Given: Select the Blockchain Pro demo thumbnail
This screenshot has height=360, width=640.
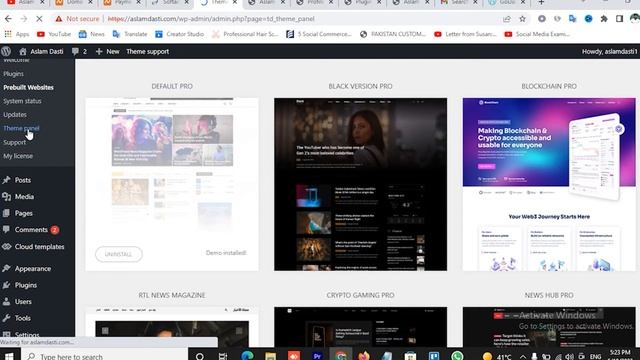Looking at the screenshot, I should pos(549,184).
